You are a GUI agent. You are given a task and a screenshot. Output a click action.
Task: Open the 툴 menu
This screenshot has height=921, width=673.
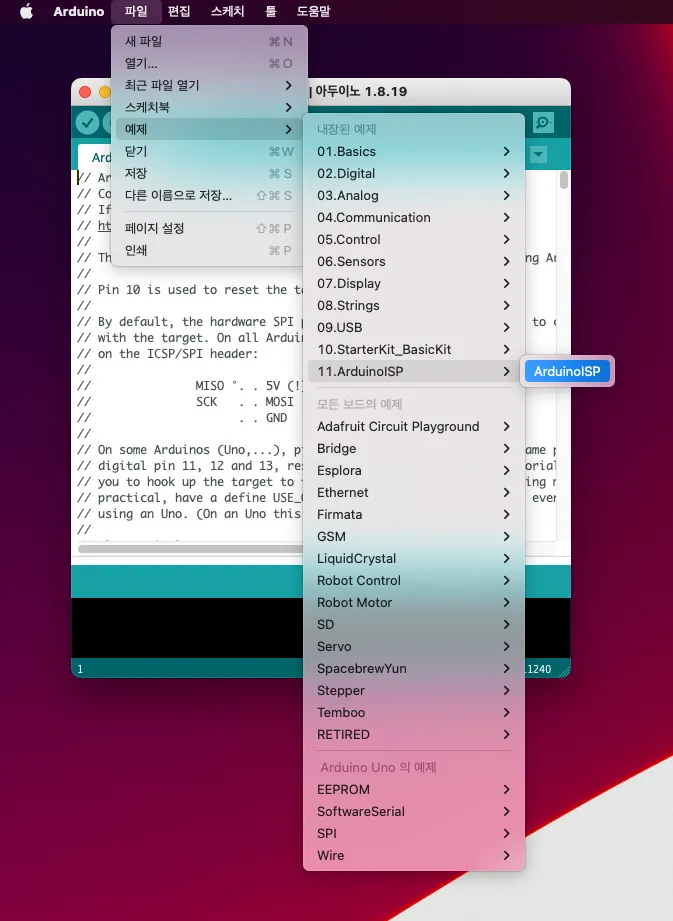coord(271,11)
